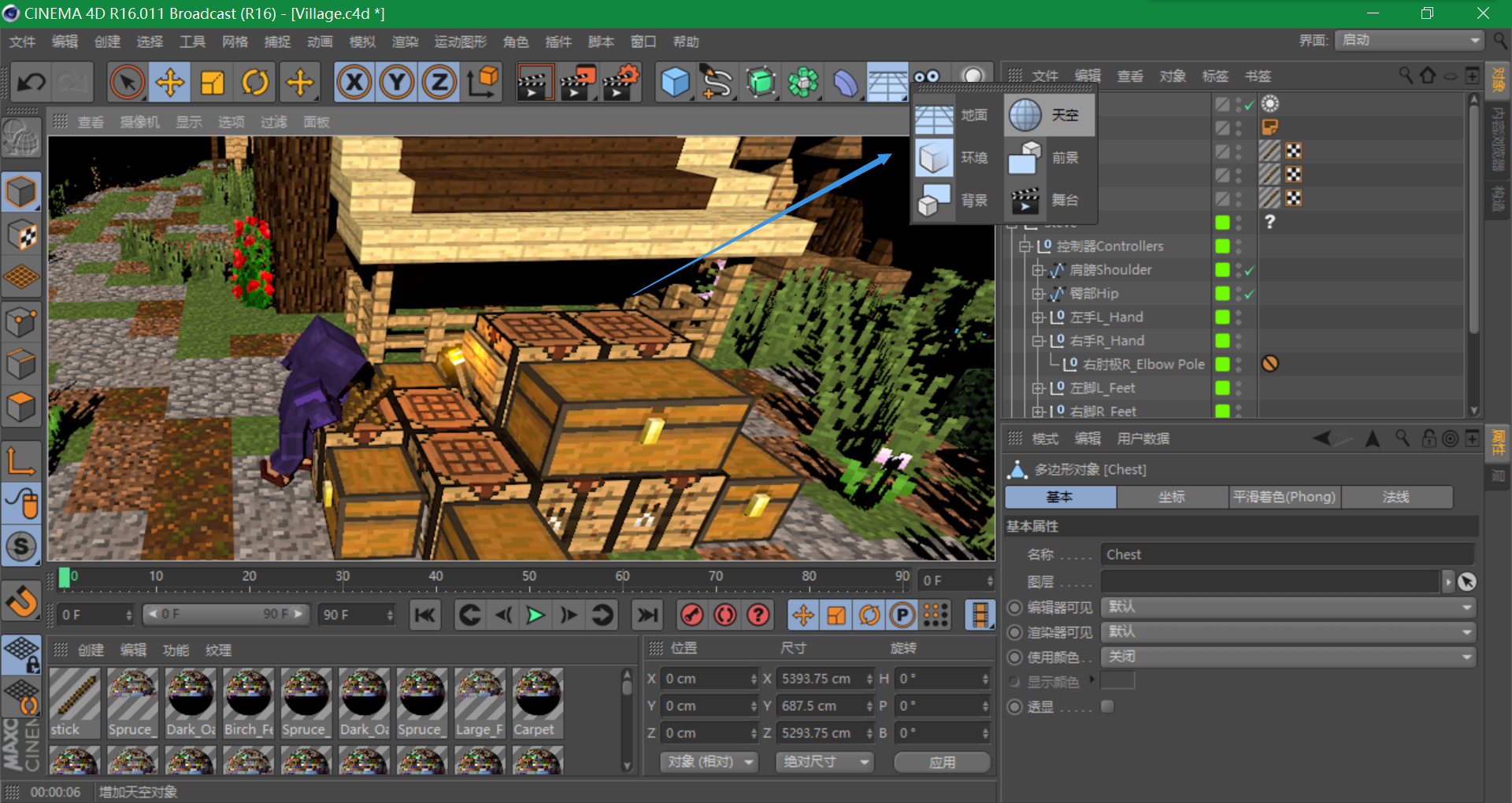1512x803 pixels.
Task: Expand the 肩膀Shoulder tree item
Action: click(x=1038, y=270)
